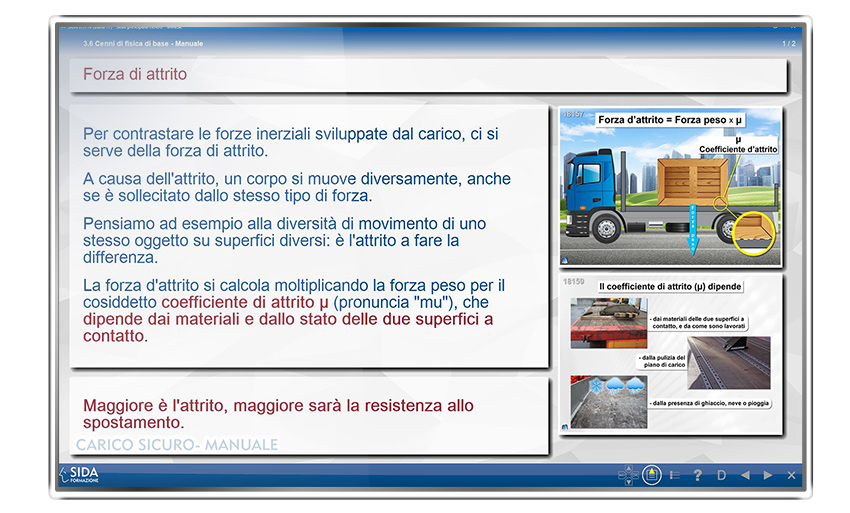The height and width of the screenshot is (513, 850).
Task: Open the index list icon
Action: click(675, 475)
